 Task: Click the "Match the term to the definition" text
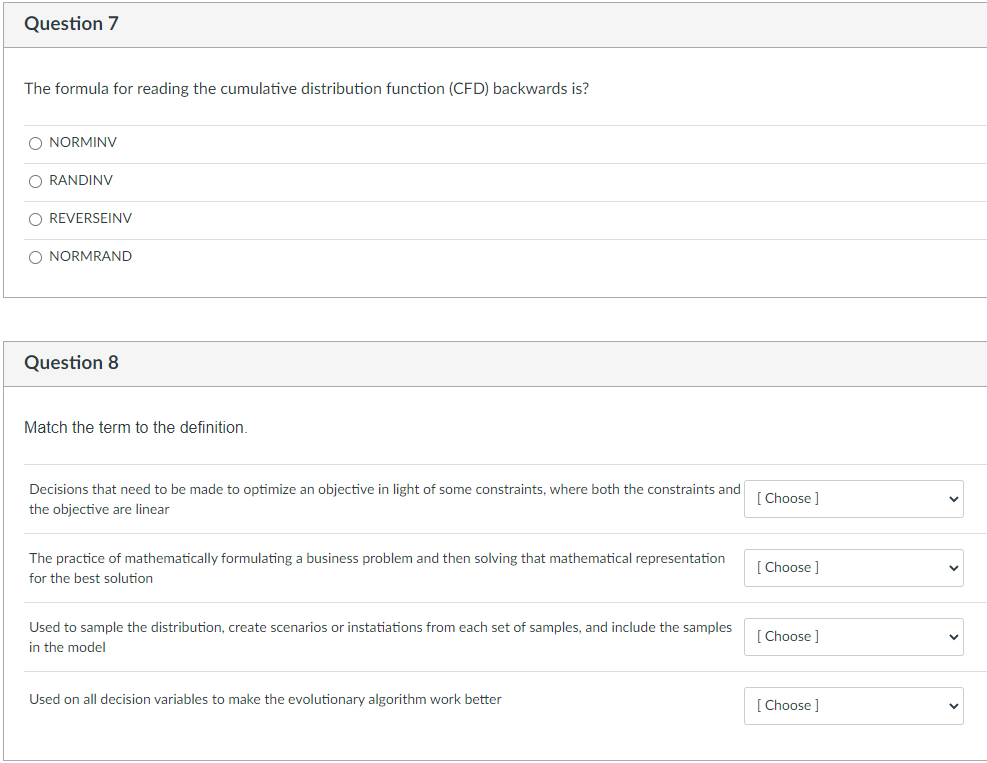[x=135, y=428]
